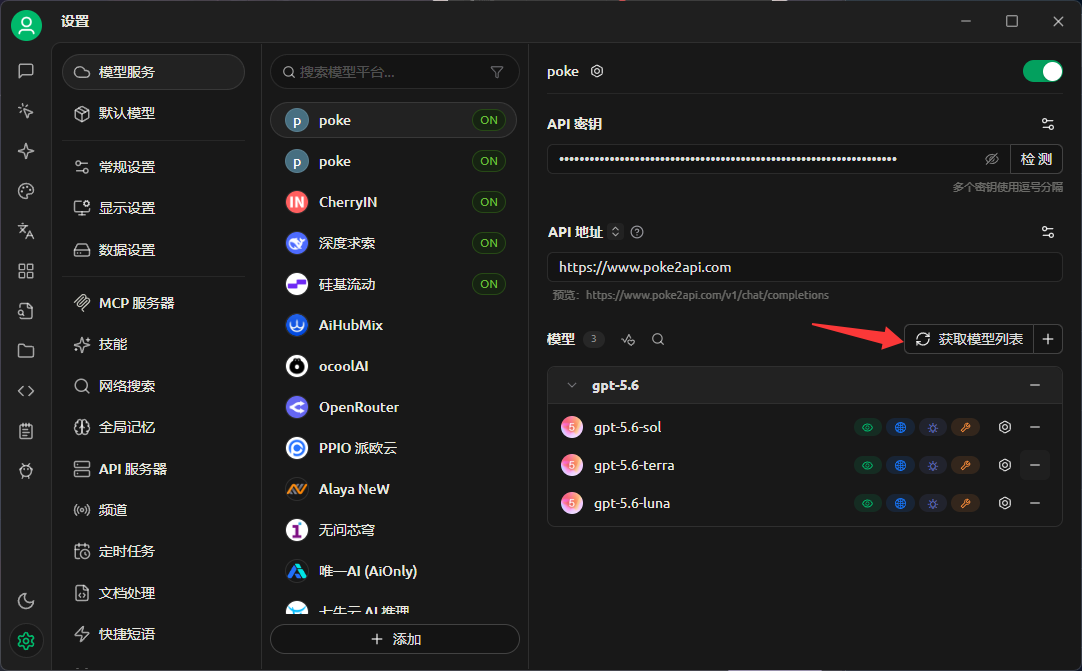
Task: Change API address type selector
Action: tap(616, 232)
